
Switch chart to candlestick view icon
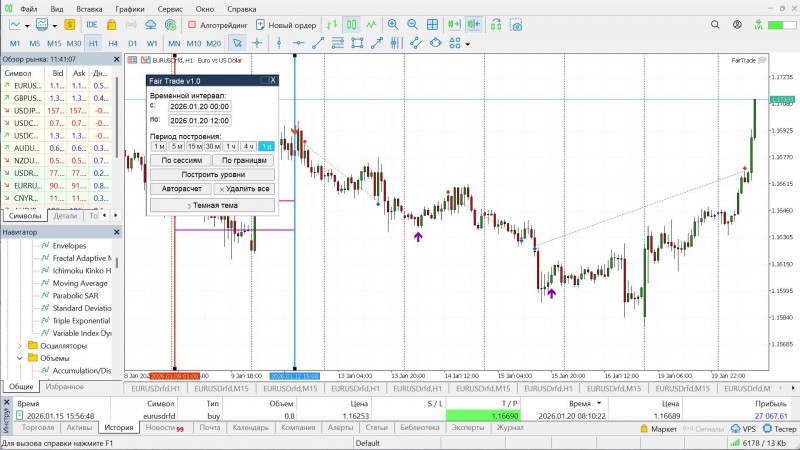click(352, 24)
